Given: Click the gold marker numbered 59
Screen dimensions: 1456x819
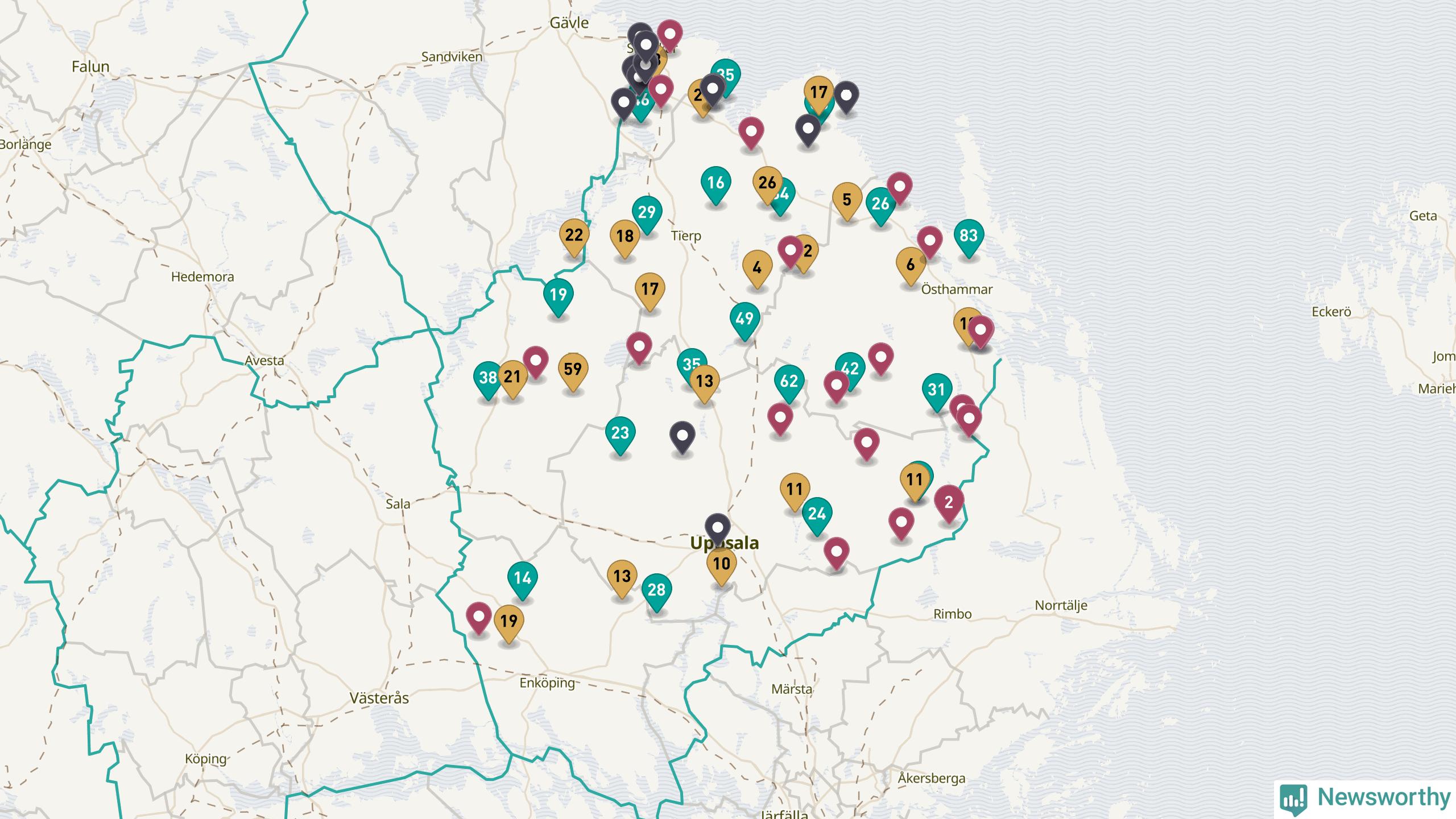Looking at the screenshot, I should click(x=573, y=370).
